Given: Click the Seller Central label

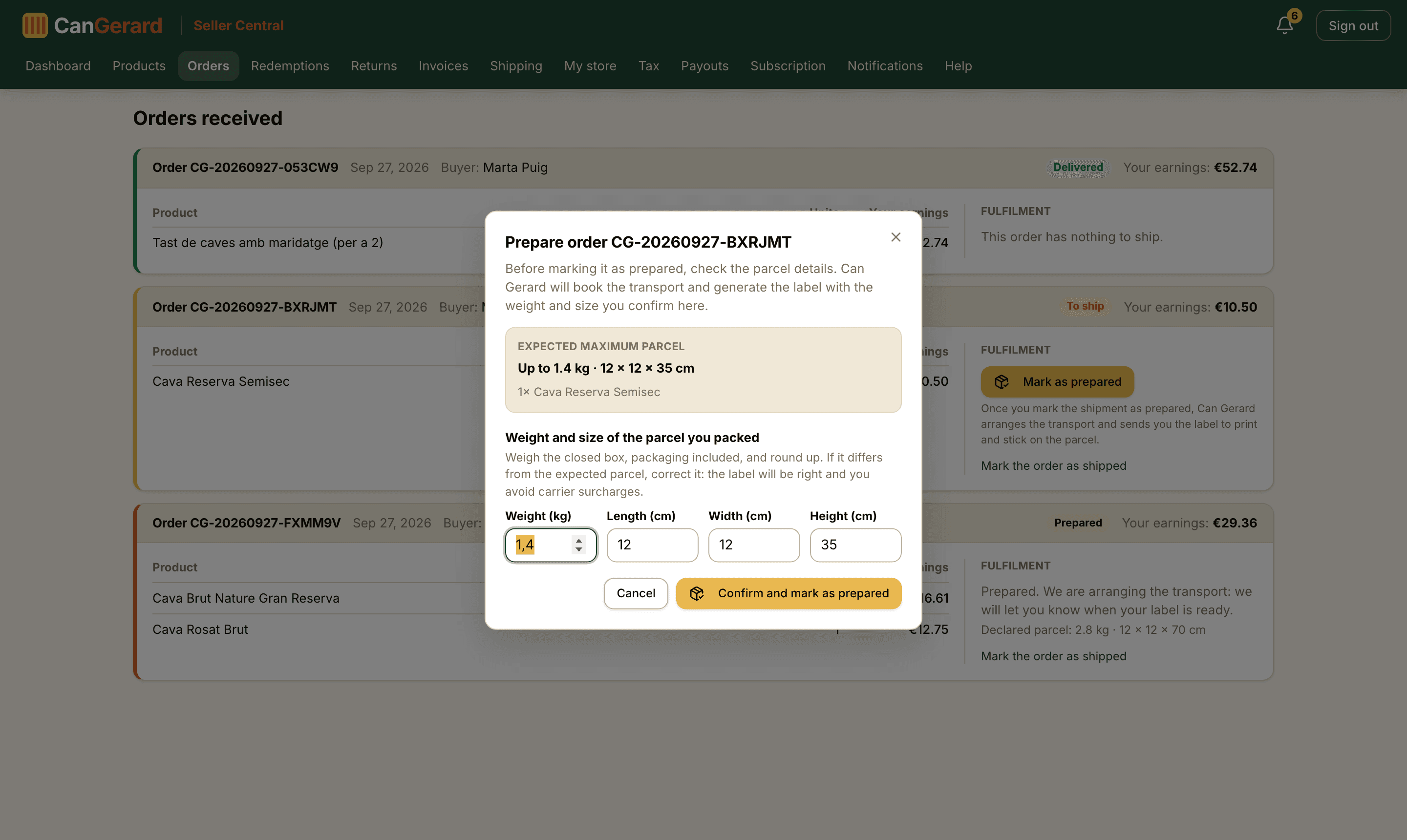Looking at the screenshot, I should point(238,25).
